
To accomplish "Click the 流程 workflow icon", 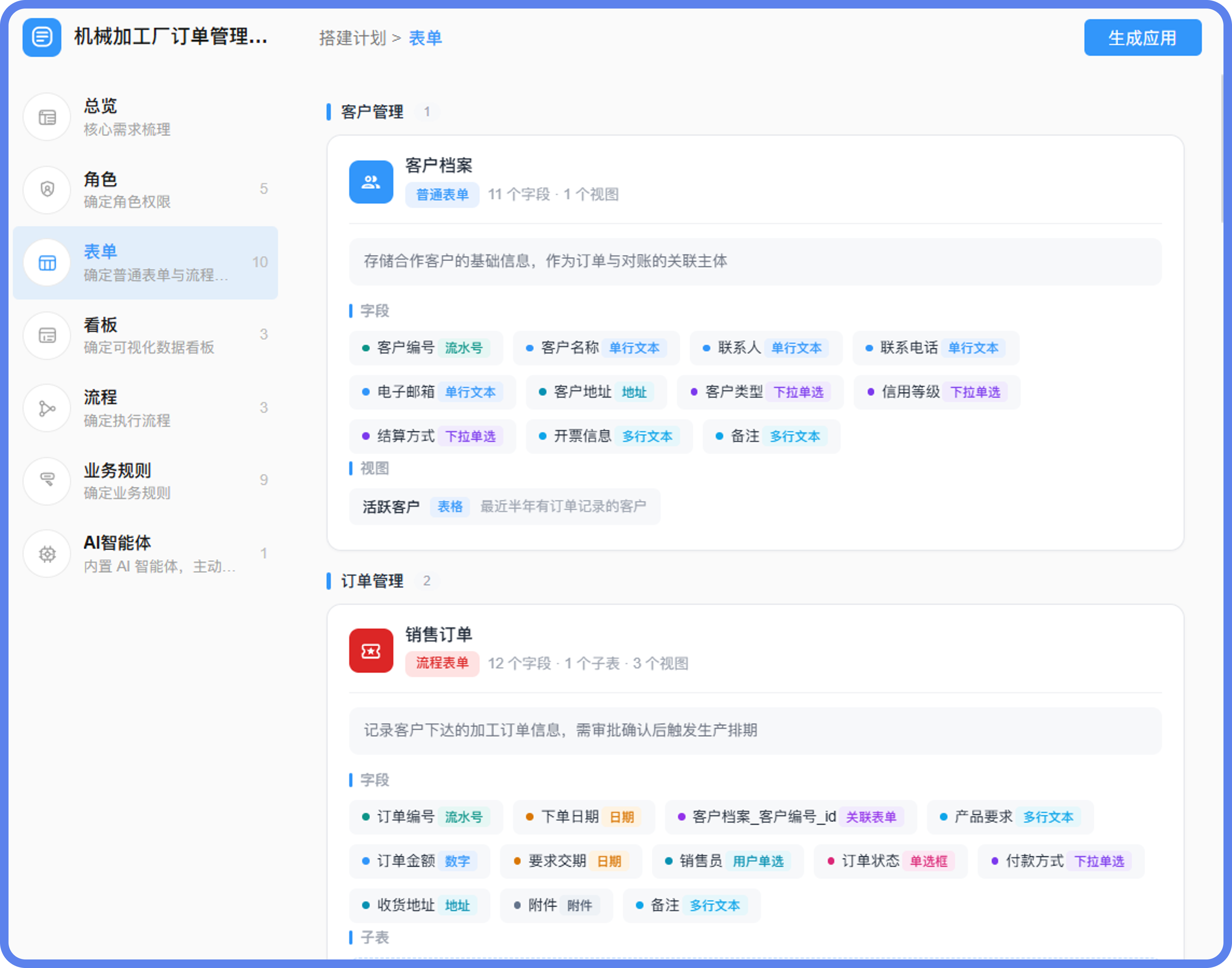I will tap(47, 408).
